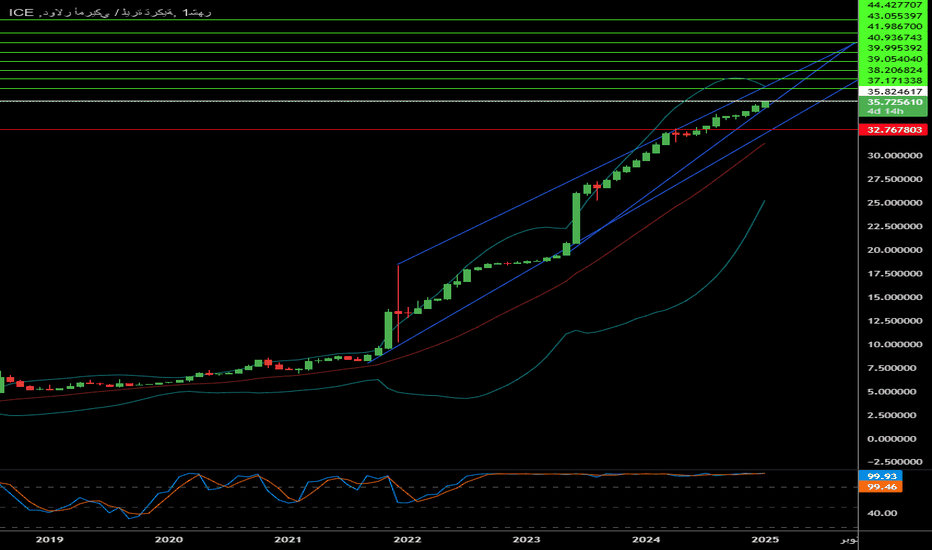Select the 43.055397 price level label
This screenshot has height=550, width=932.
coord(895,15)
